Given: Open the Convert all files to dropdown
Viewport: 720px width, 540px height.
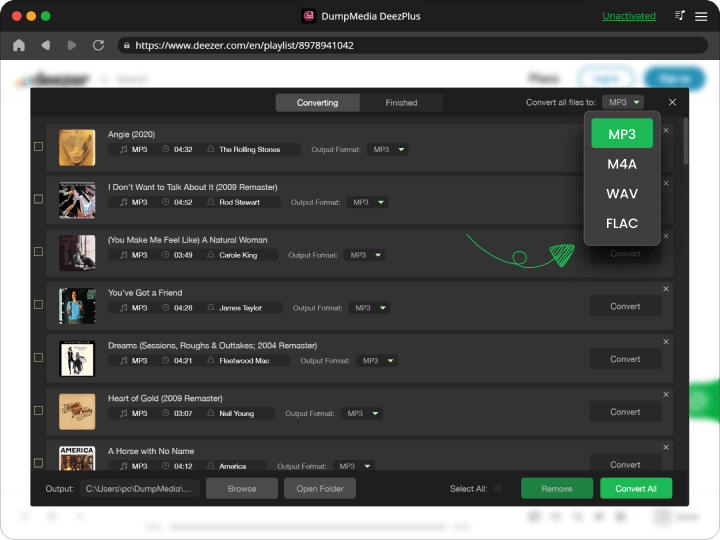Looking at the screenshot, I should 623,102.
